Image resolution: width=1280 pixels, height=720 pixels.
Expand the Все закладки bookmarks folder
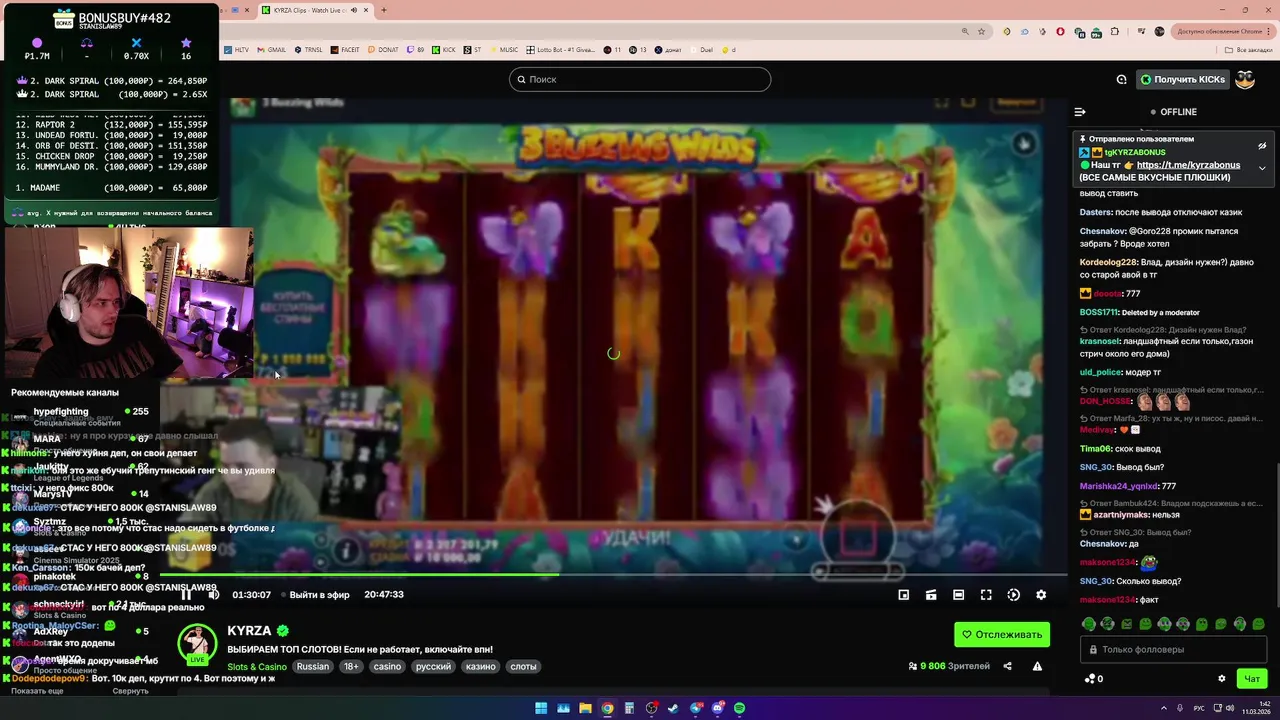pos(1249,49)
